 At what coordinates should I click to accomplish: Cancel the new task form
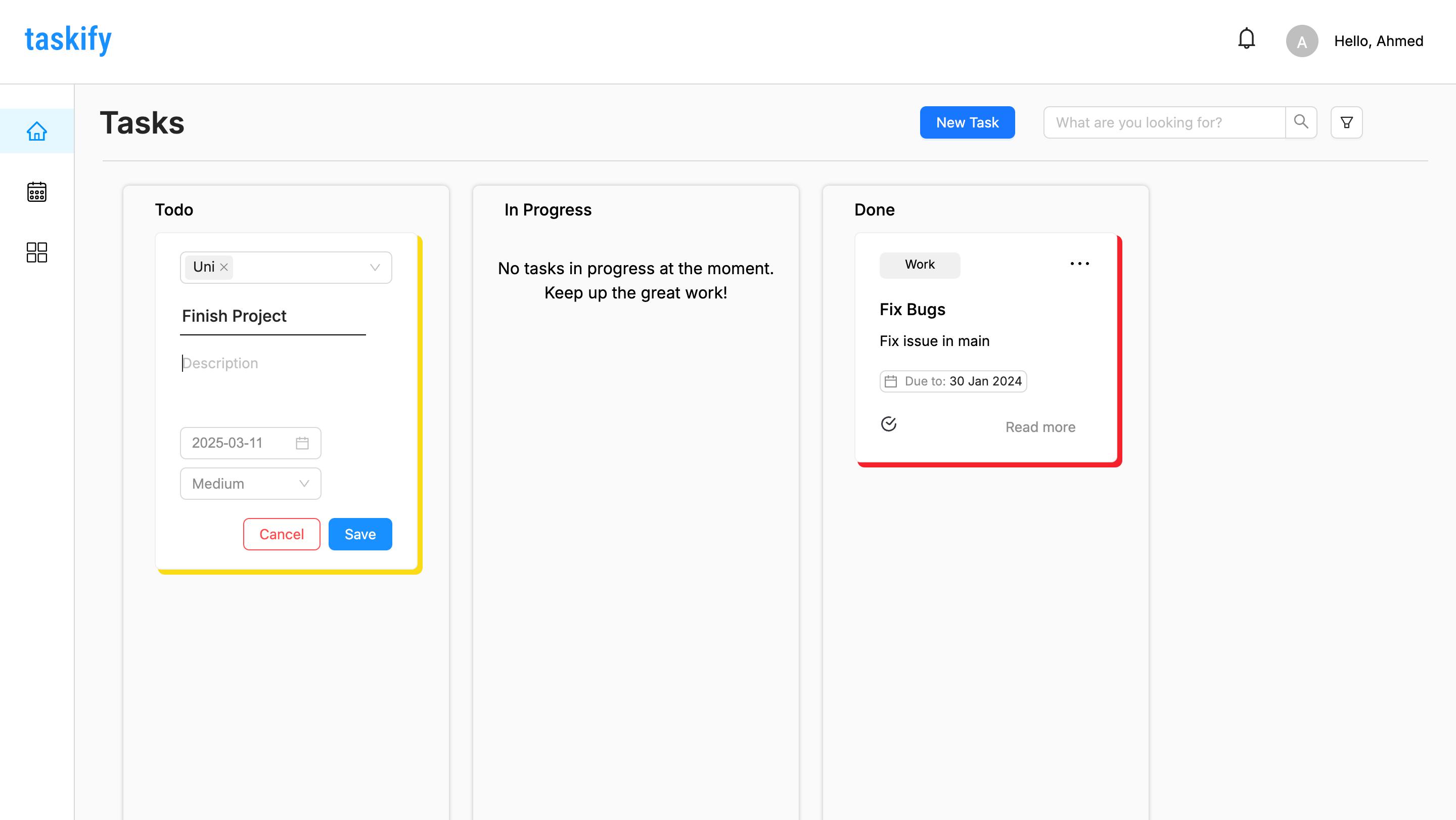click(282, 534)
